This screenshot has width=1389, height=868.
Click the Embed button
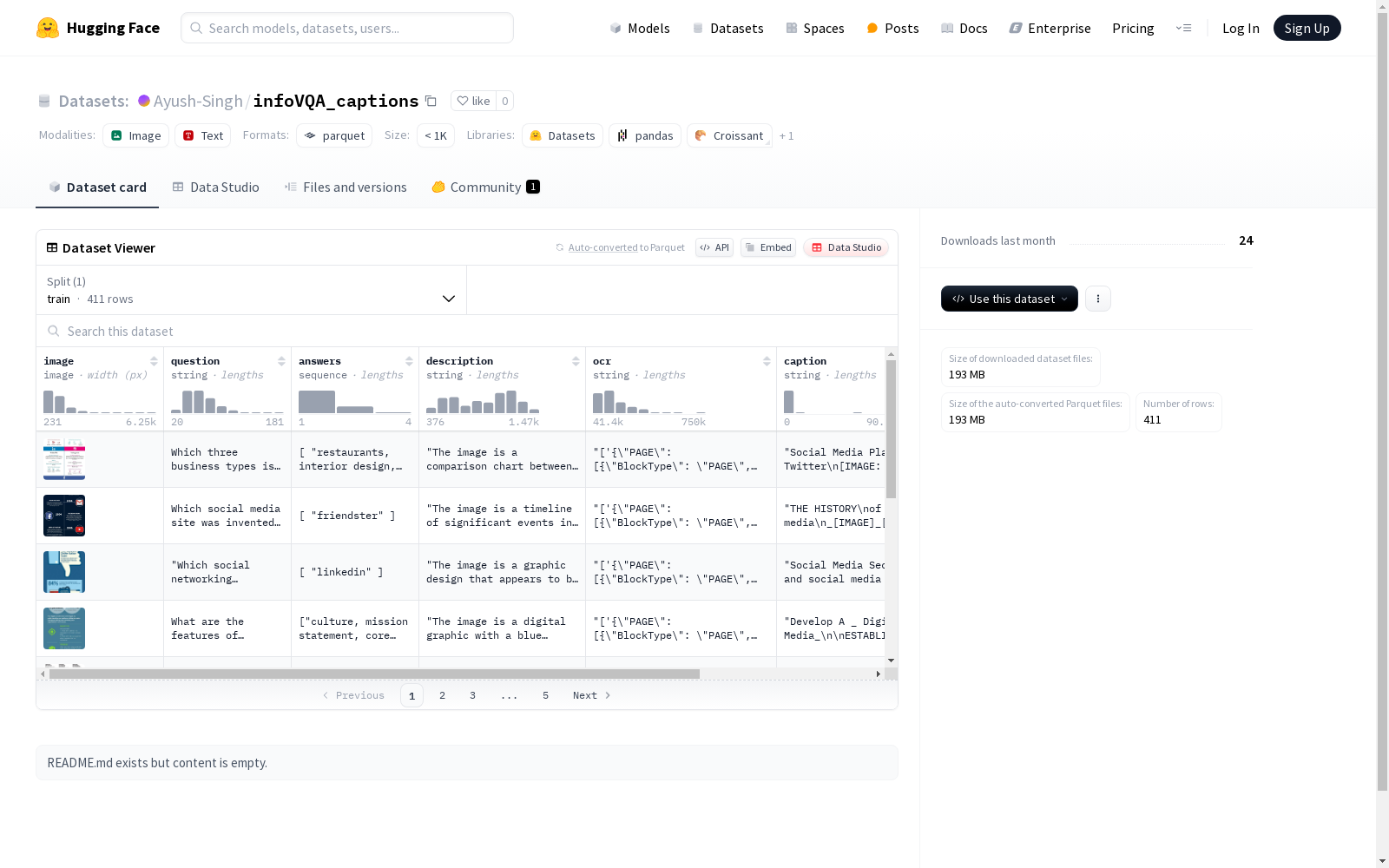(768, 247)
